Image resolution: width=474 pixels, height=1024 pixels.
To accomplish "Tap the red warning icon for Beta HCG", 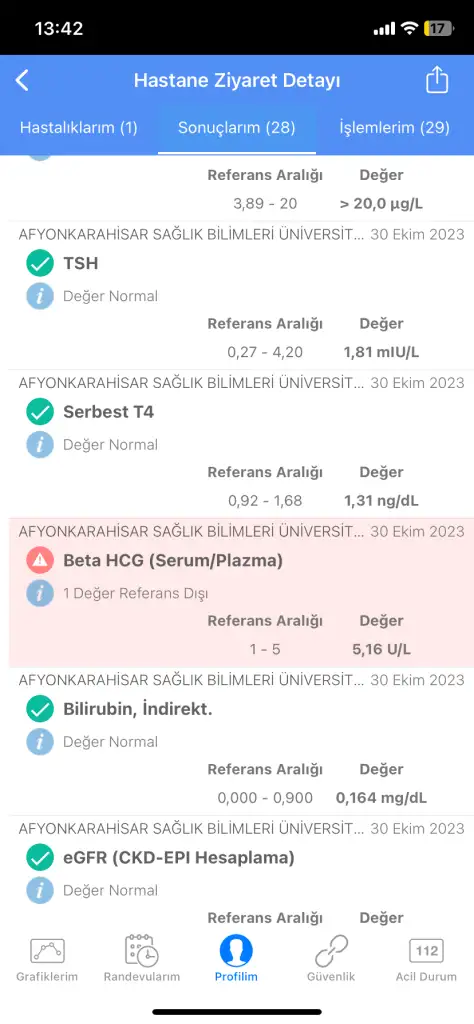I will 40,560.
